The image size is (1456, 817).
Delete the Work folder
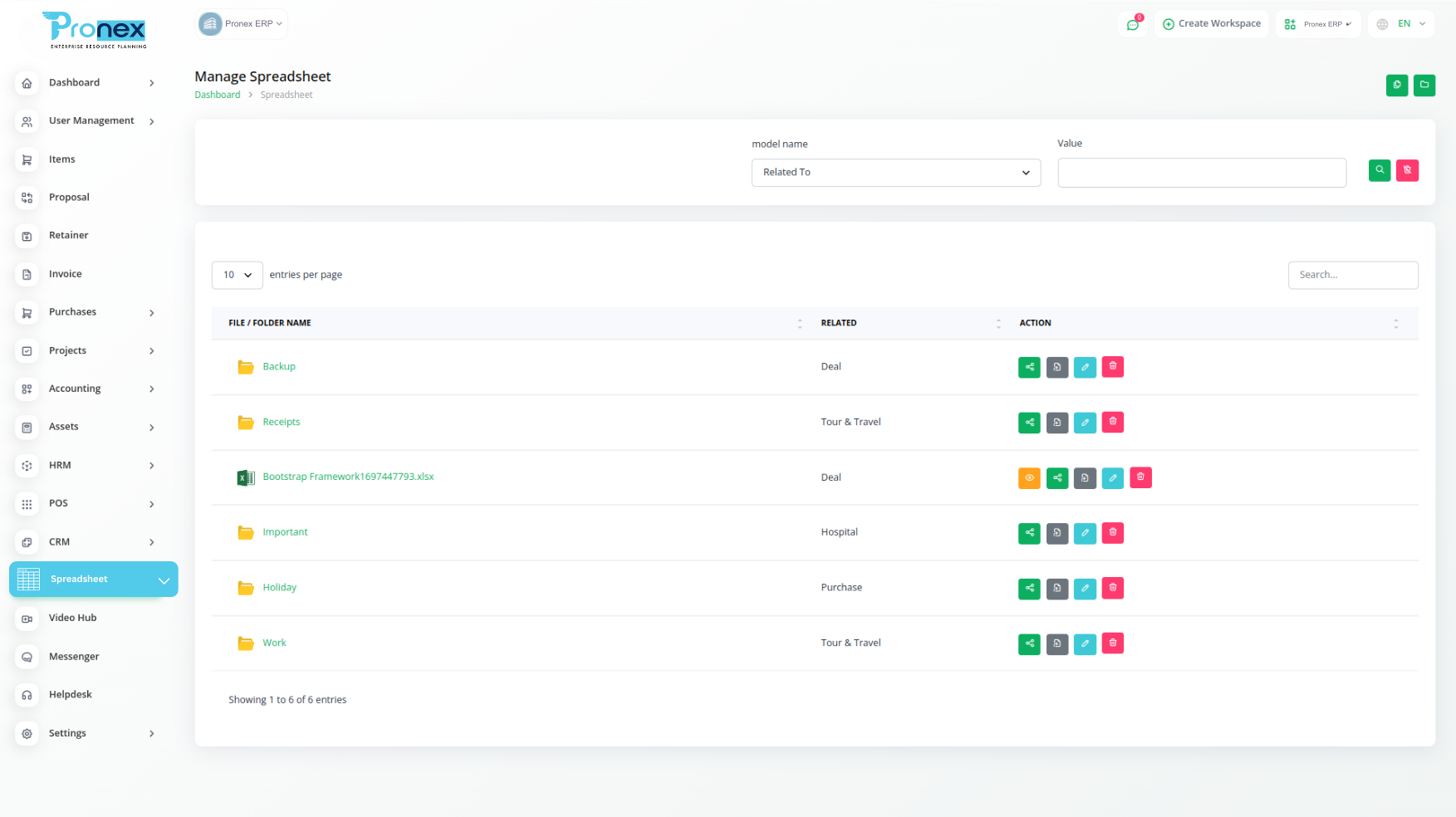point(1113,643)
